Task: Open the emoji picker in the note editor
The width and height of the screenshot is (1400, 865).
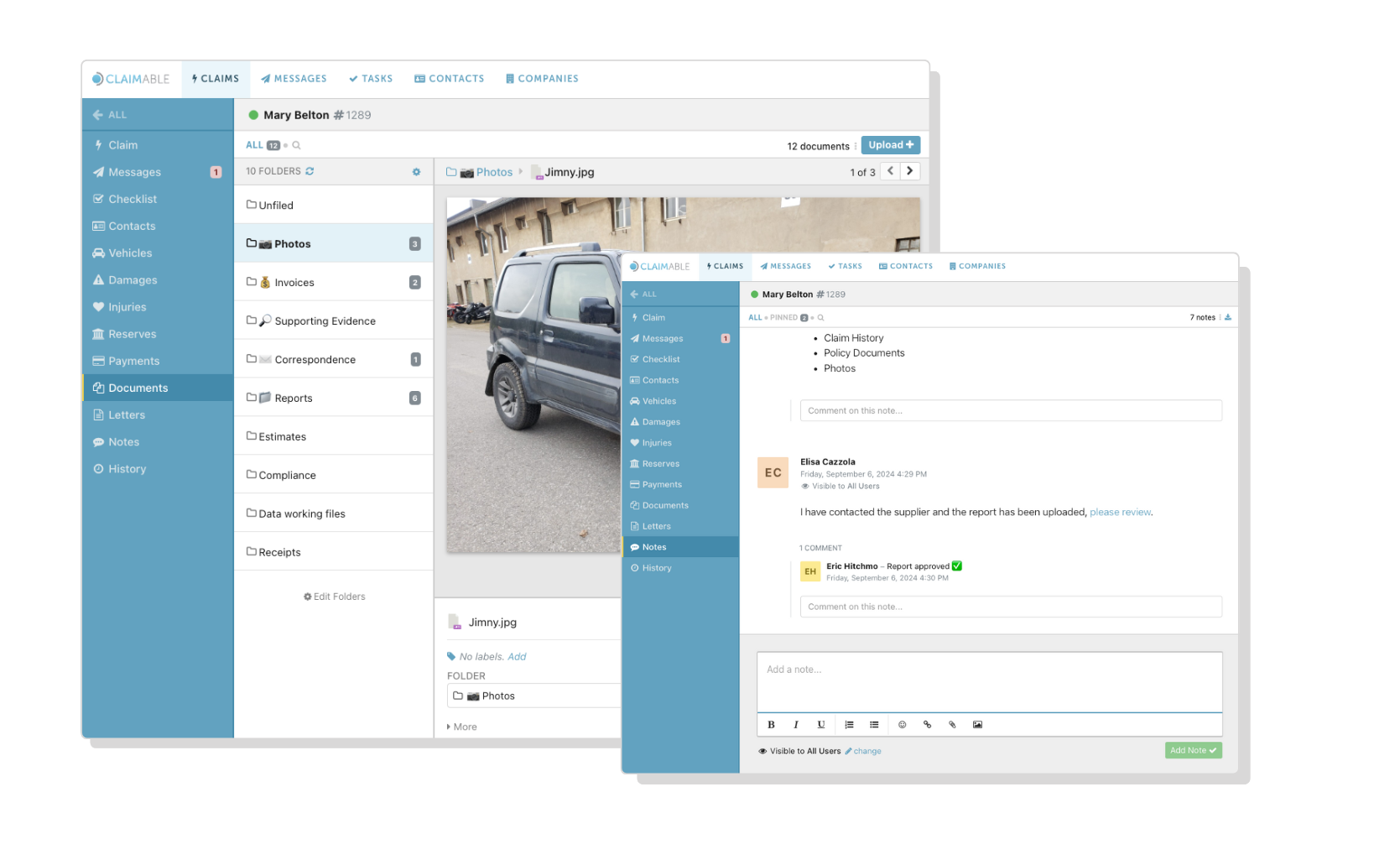Action: pyautogui.click(x=903, y=725)
